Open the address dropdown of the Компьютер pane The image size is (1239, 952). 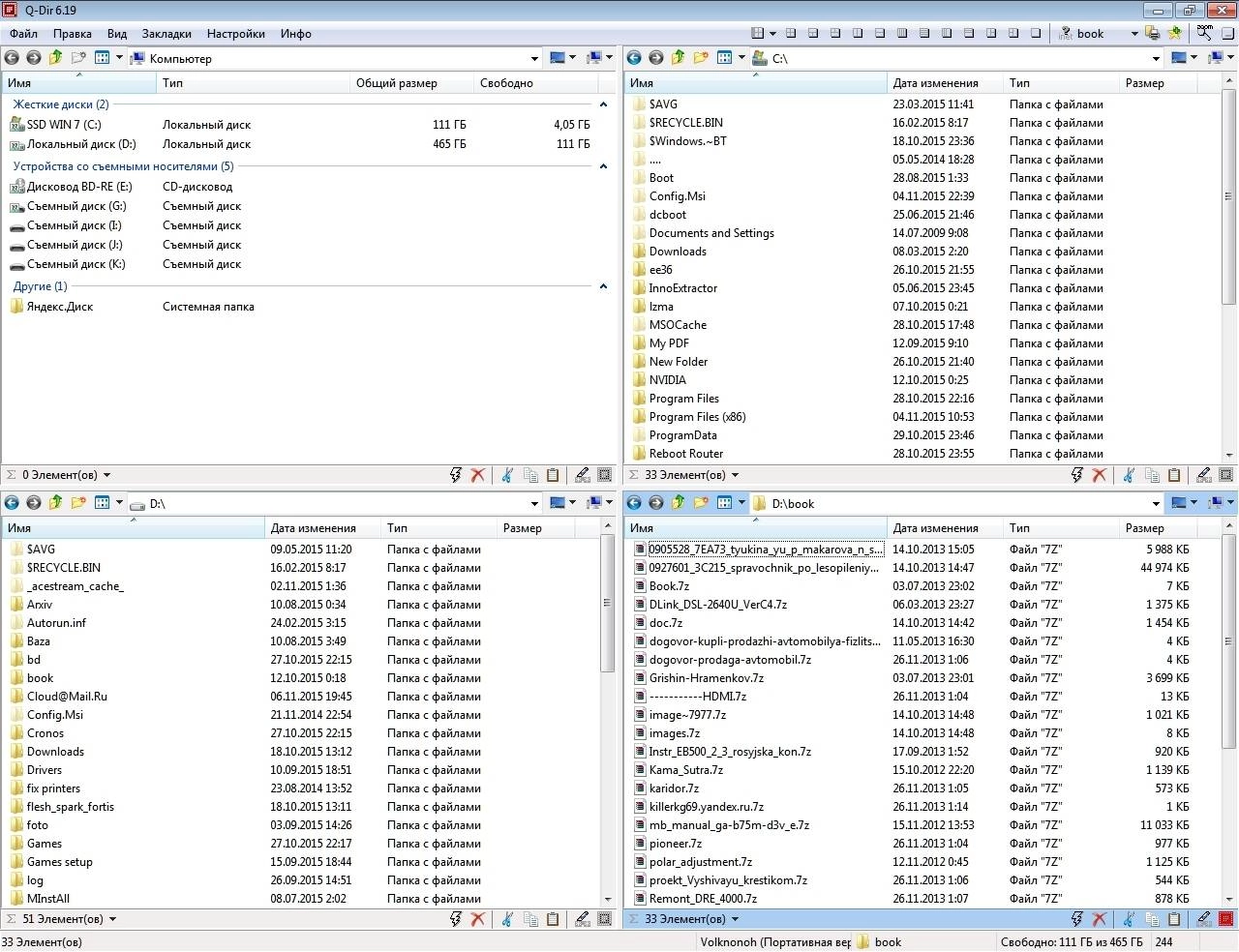coord(534,58)
